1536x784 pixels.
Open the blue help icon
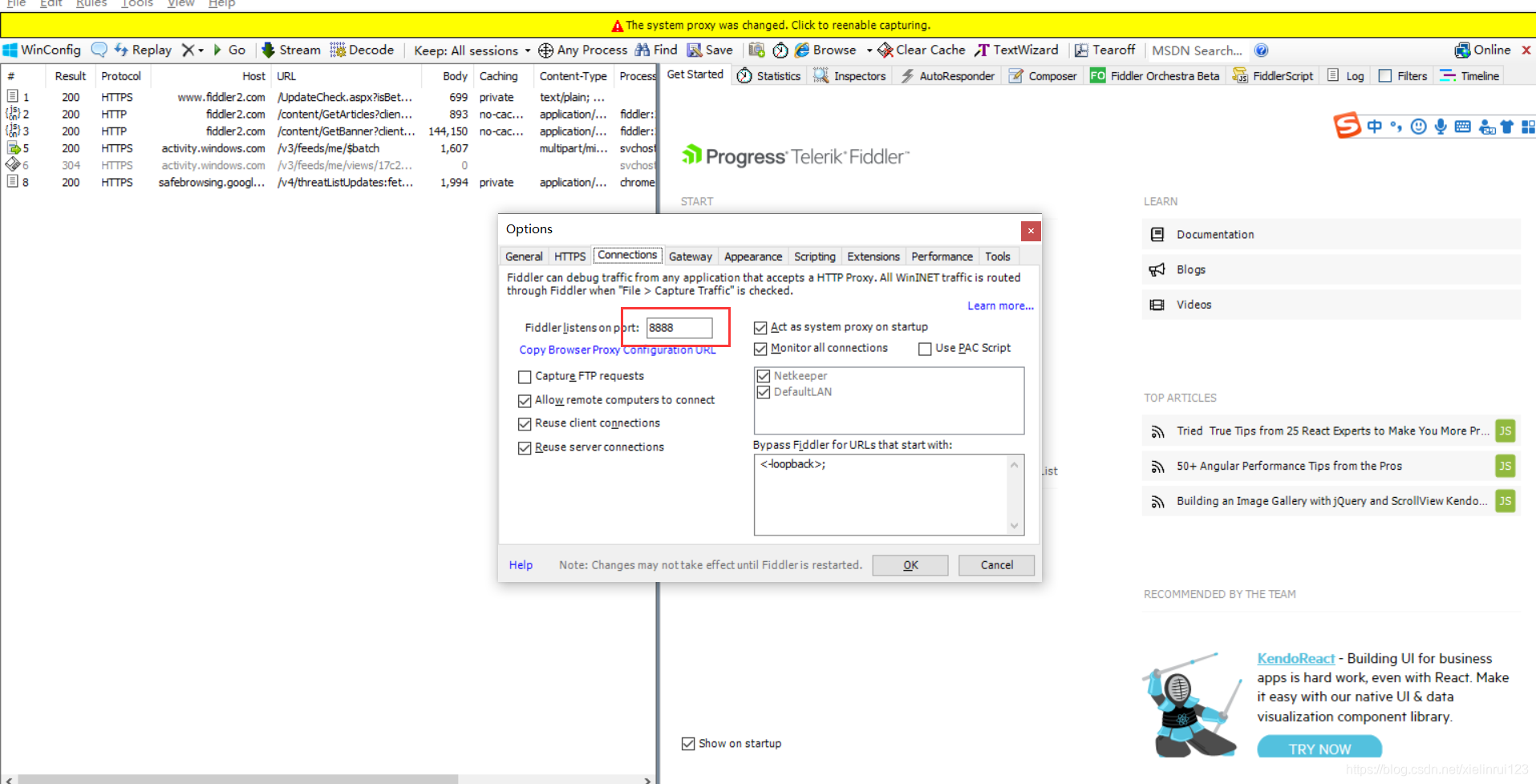1262,51
